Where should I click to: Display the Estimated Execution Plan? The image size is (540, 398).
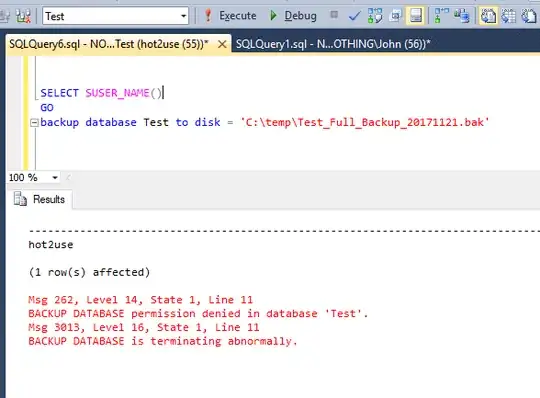pyautogui.click(x=375, y=16)
